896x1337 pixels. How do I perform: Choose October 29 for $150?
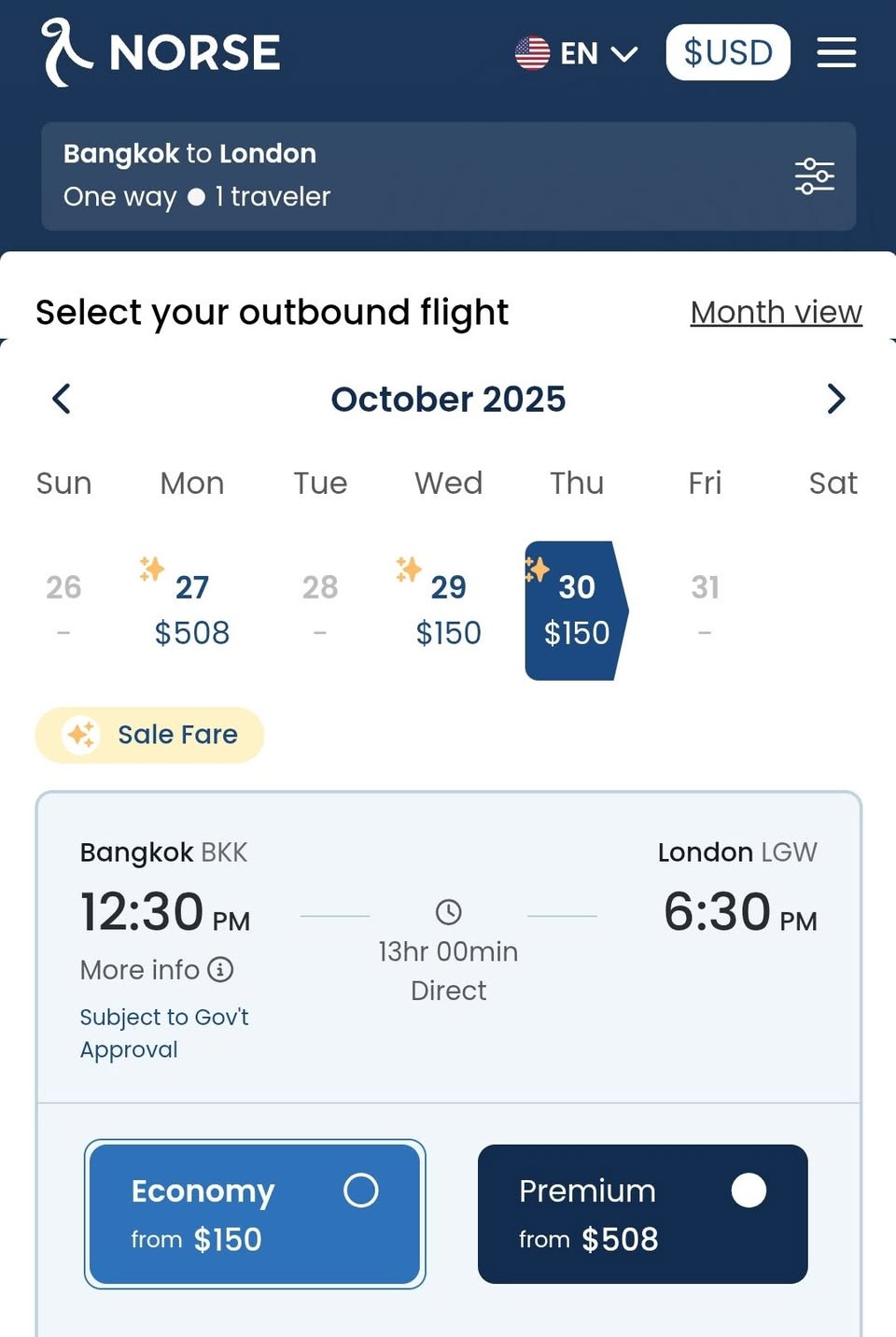tap(448, 610)
